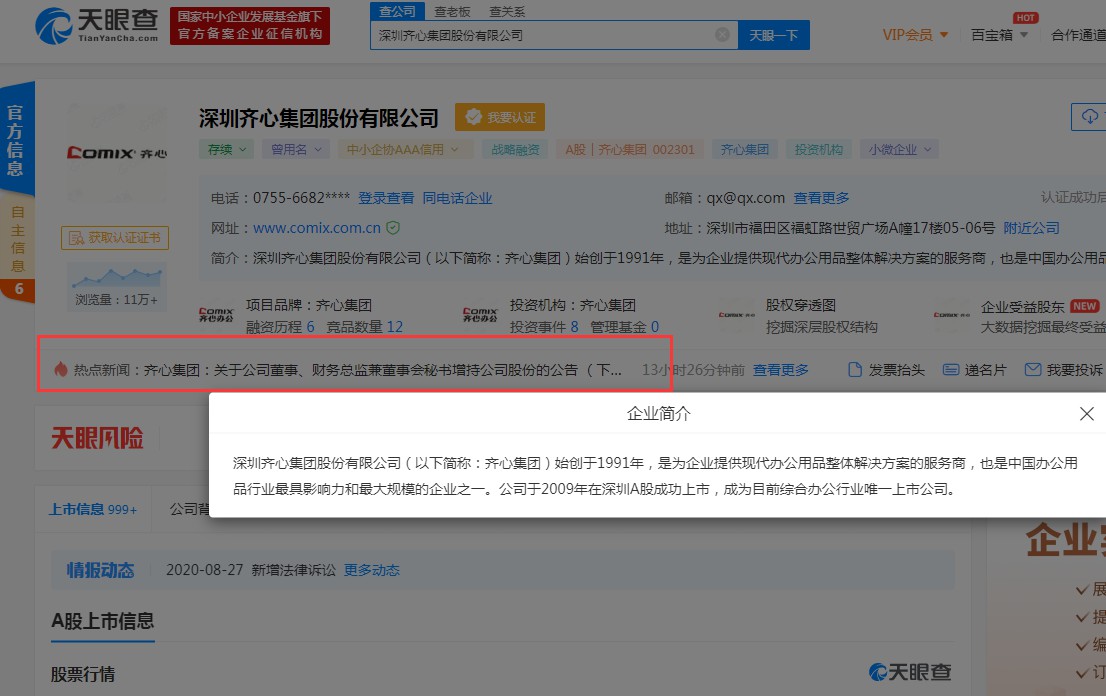The image size is (1106, 696).
Task: Expand the 存续 status tag dropdown
Action: tap(226, 149)
